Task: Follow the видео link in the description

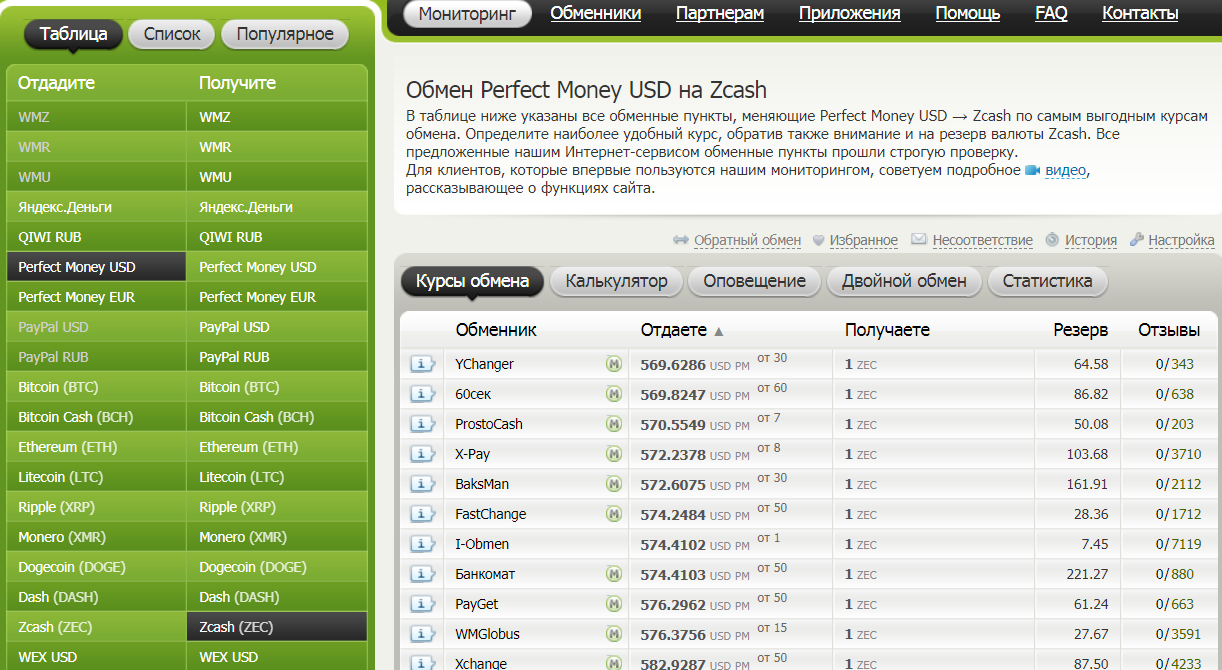Action: coord(1065,170)
